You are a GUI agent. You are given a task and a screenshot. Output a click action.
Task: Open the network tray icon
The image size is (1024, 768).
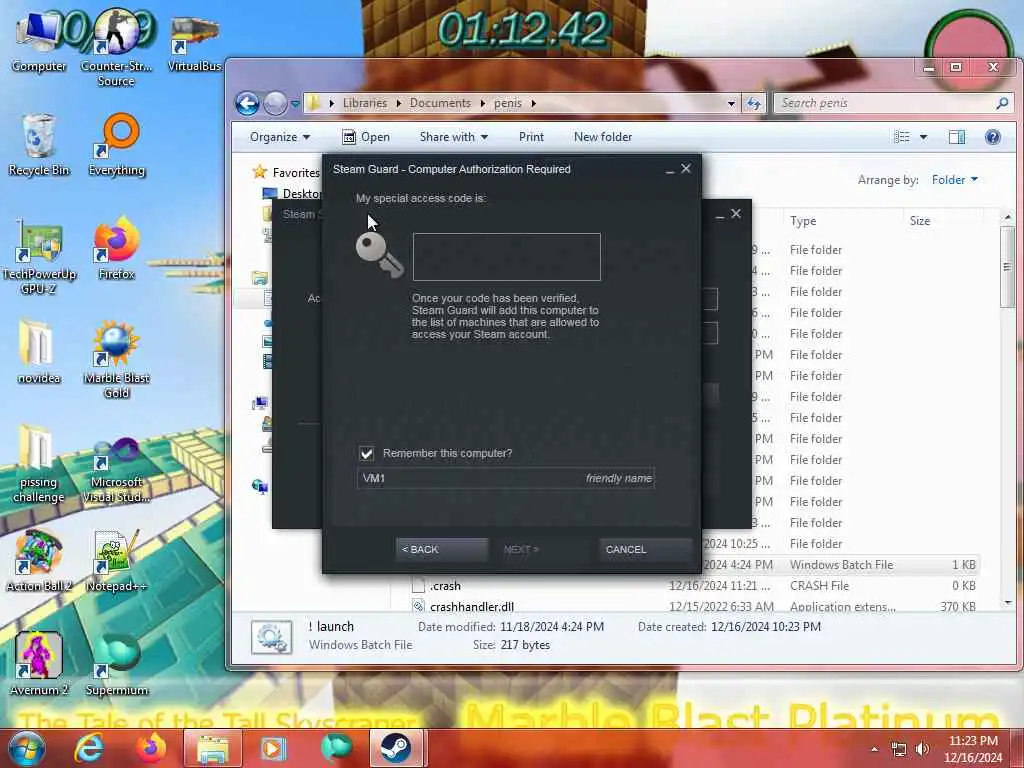click(899, 749)
